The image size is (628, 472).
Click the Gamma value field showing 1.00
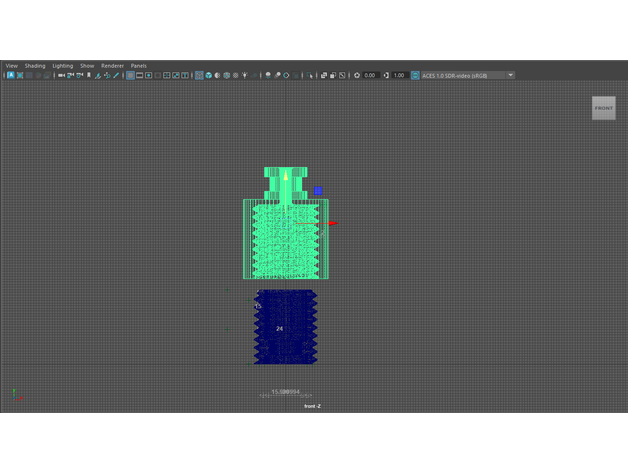[x=399, y=75]
